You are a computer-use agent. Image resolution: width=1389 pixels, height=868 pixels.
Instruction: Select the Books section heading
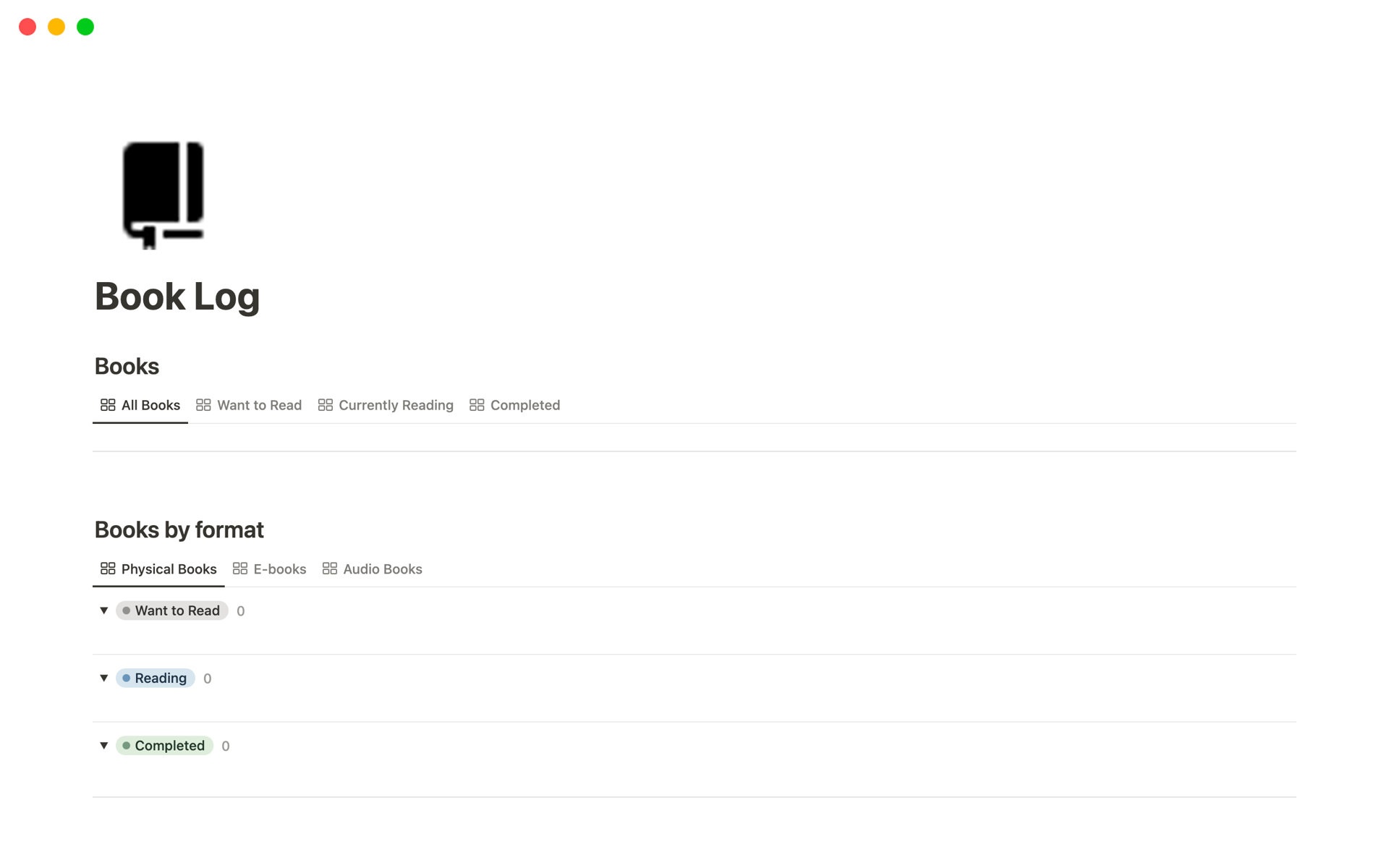(126, 365)
